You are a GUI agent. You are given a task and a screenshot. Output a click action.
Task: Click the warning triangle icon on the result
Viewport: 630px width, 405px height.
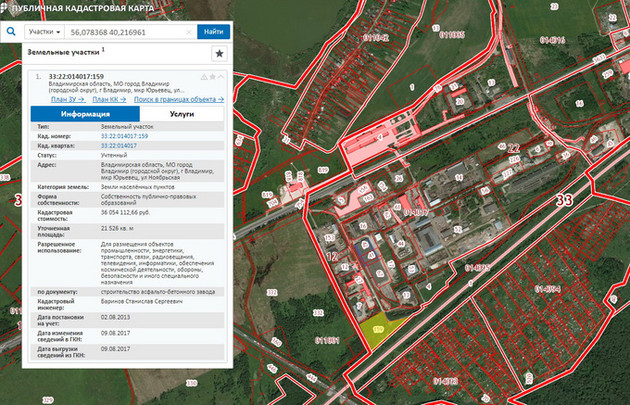pyautogui.click(x=203, y=77)
